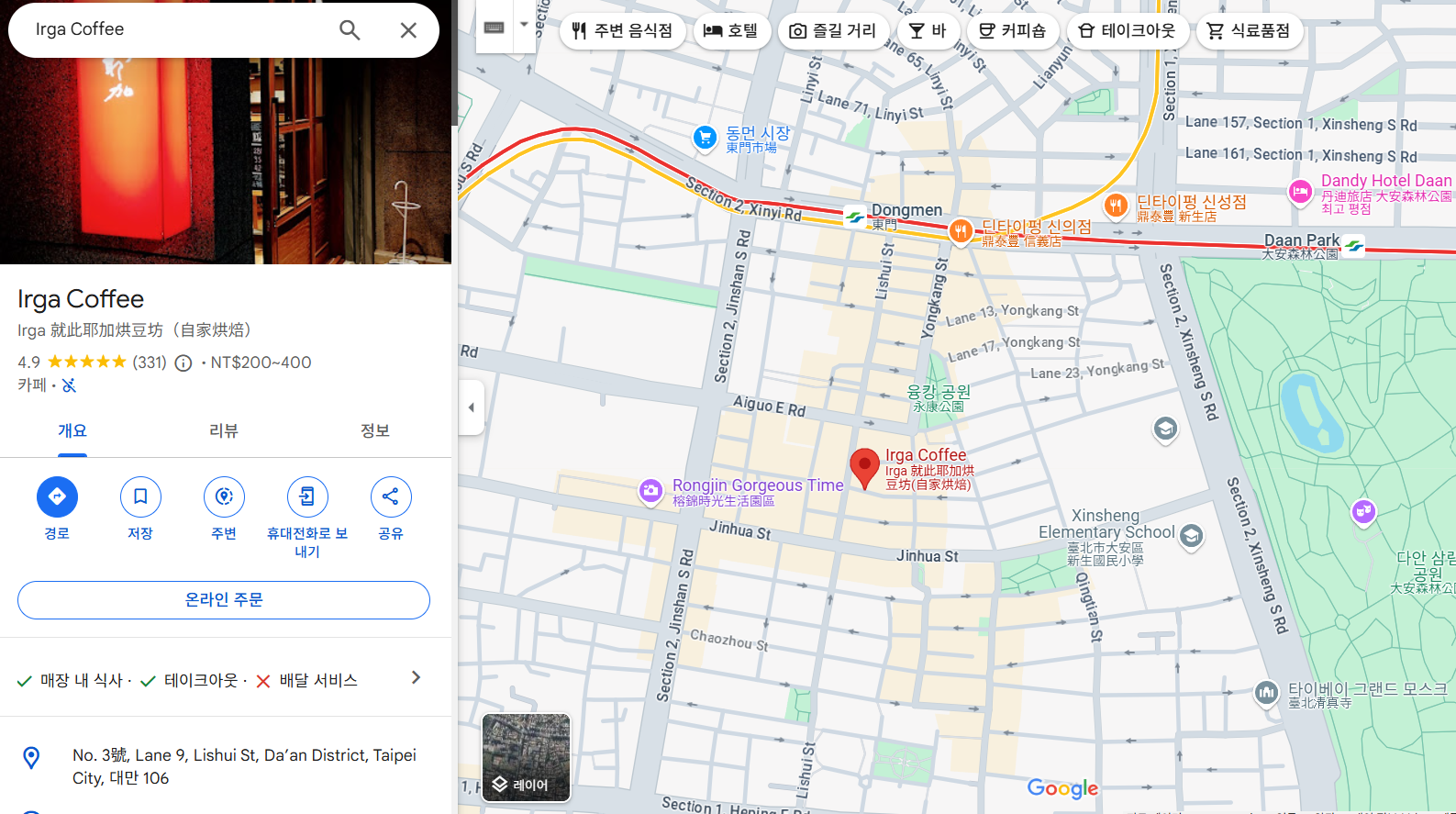The image size is (1456, 814).
Task: Expand the service options chevron
Action: coord(417,677)
